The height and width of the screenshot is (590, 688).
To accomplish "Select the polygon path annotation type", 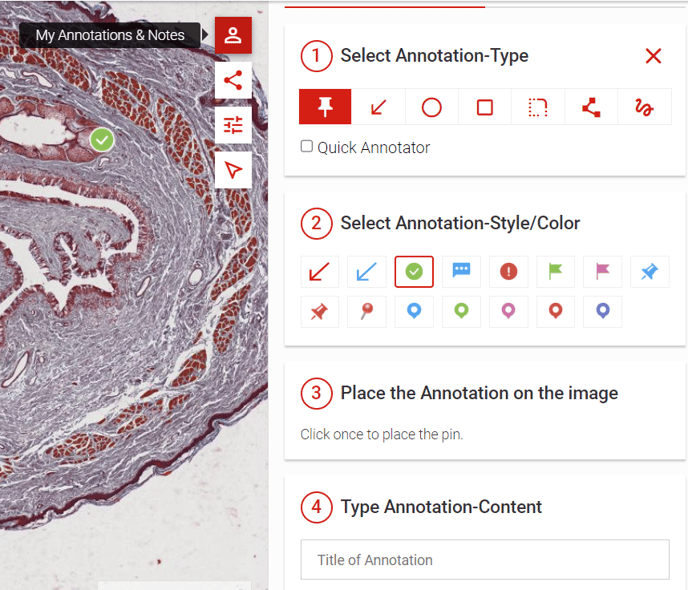I will click(x=591, y=107).
